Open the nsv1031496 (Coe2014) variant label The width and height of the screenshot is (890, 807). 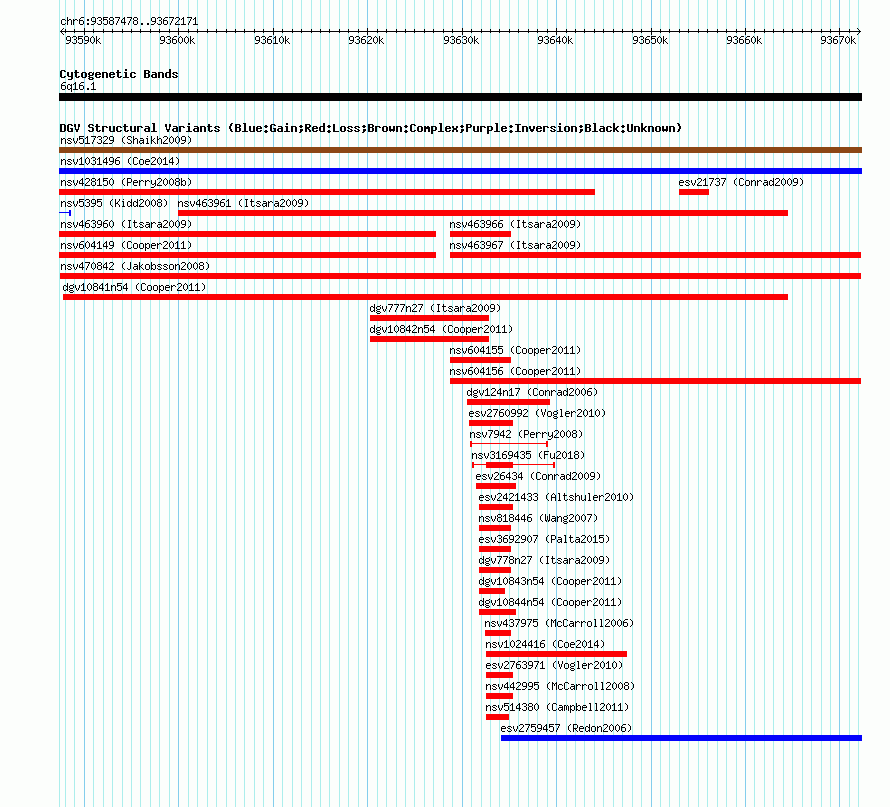click(x=120, y=161)
